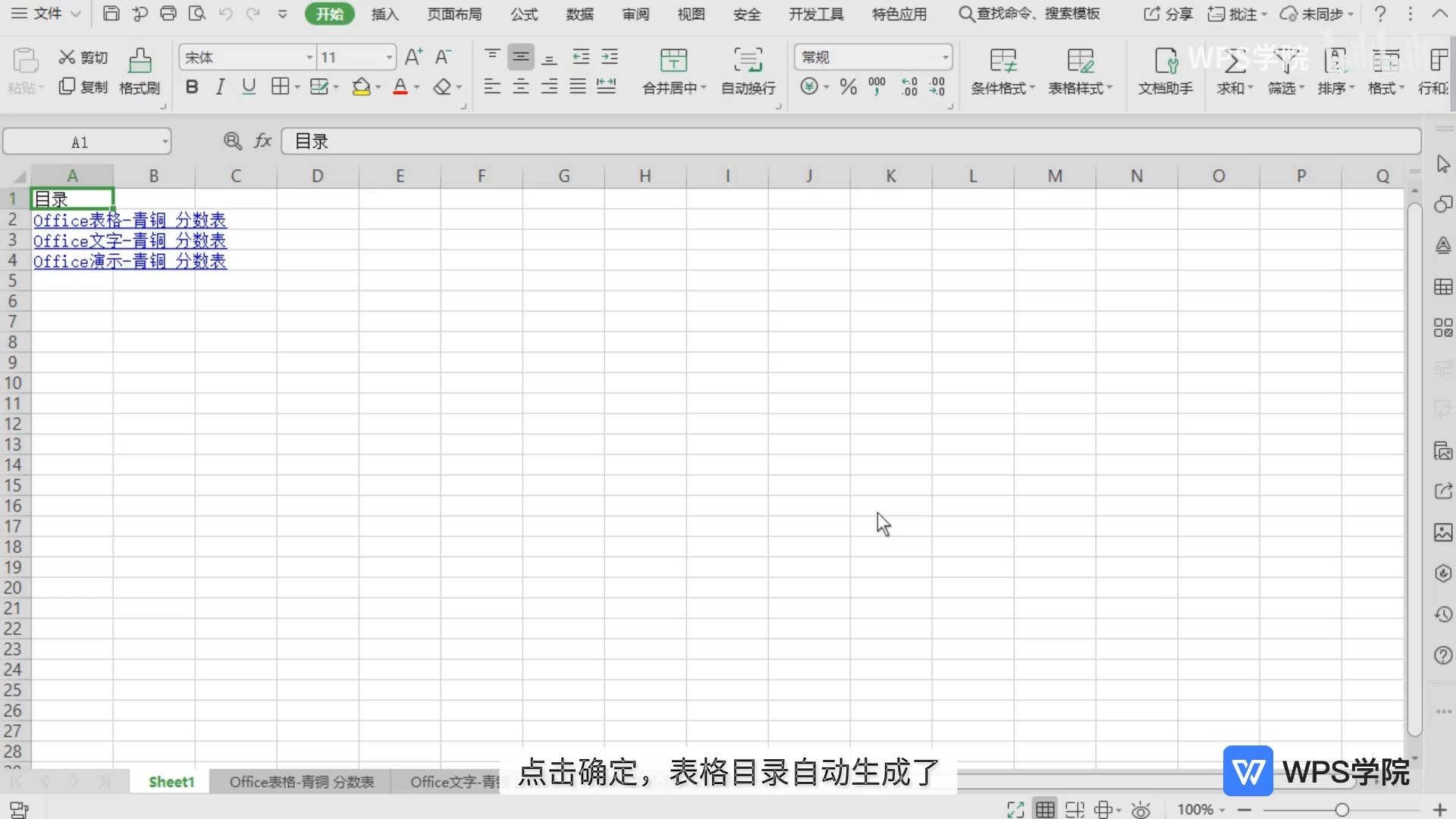
Task: Open link Office表格-青铜 分数表
Action: coord(130,220)
